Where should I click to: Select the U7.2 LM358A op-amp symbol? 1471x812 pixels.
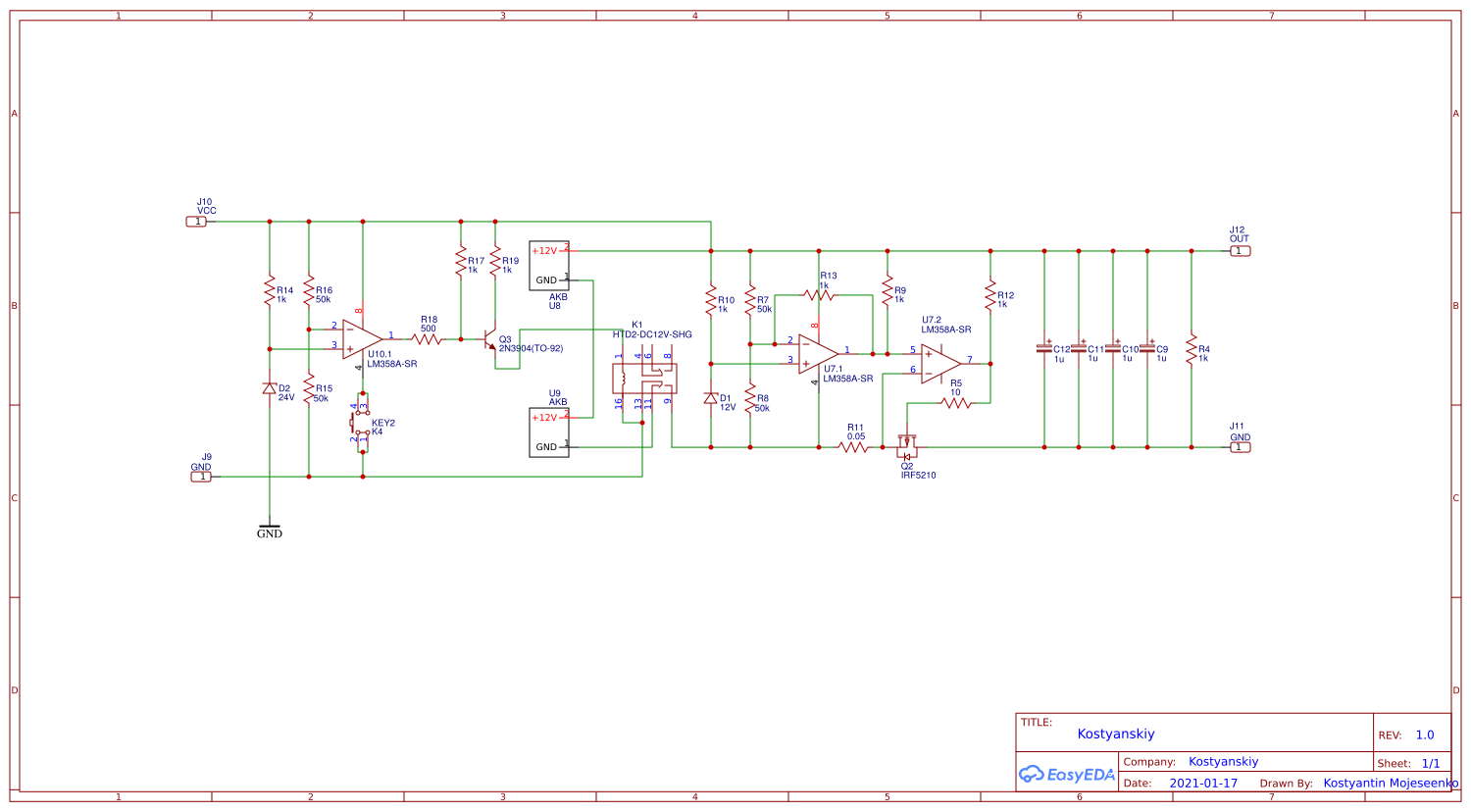(940, 364)
